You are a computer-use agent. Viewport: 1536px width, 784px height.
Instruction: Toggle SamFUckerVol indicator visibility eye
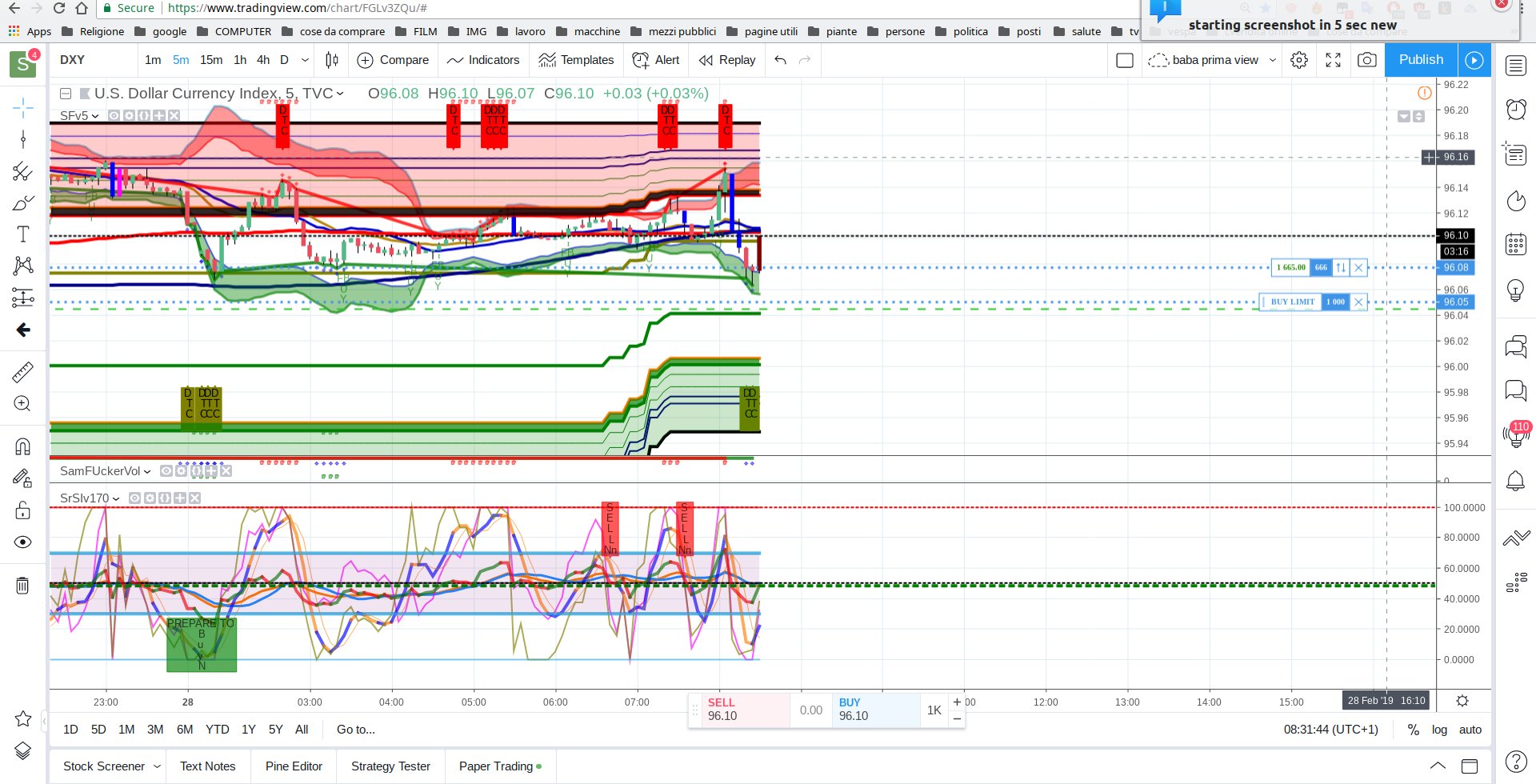click(x=166, y=471)
